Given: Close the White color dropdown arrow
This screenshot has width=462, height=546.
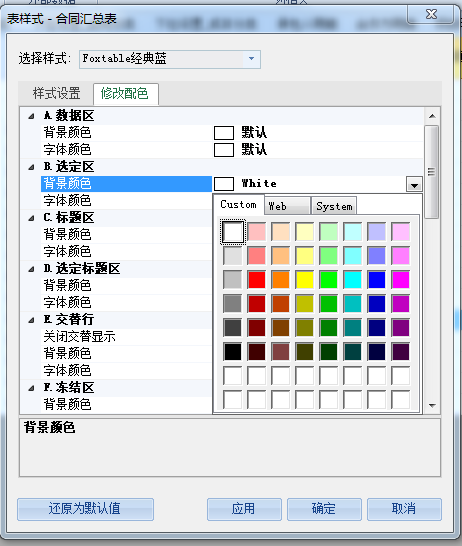Looking at the screenshot, I should click(x=414, y=184).
